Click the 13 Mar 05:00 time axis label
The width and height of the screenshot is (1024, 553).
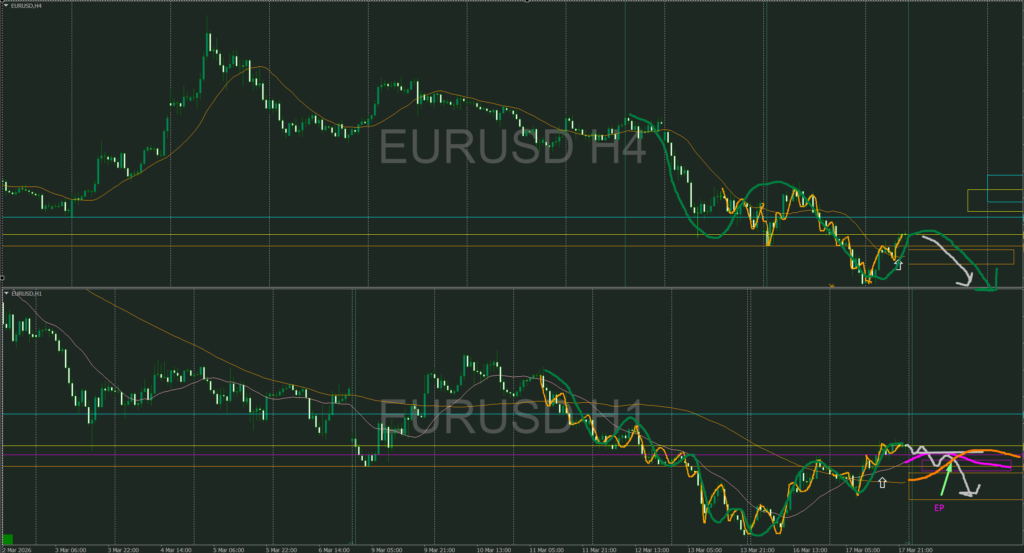tap(705, 550)
